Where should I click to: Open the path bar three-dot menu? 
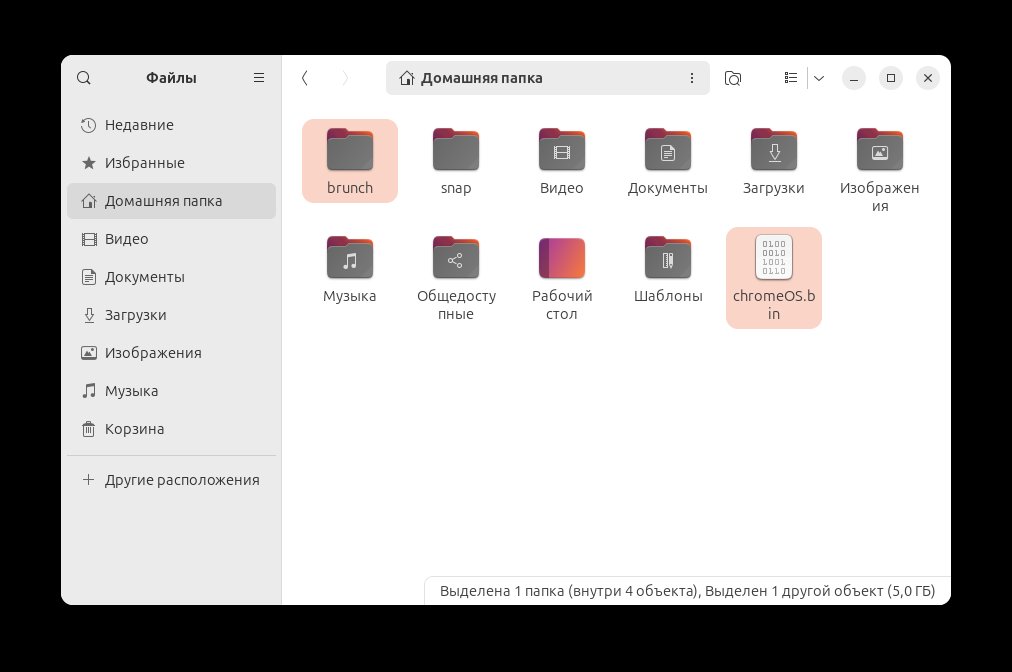coord(691,78)
